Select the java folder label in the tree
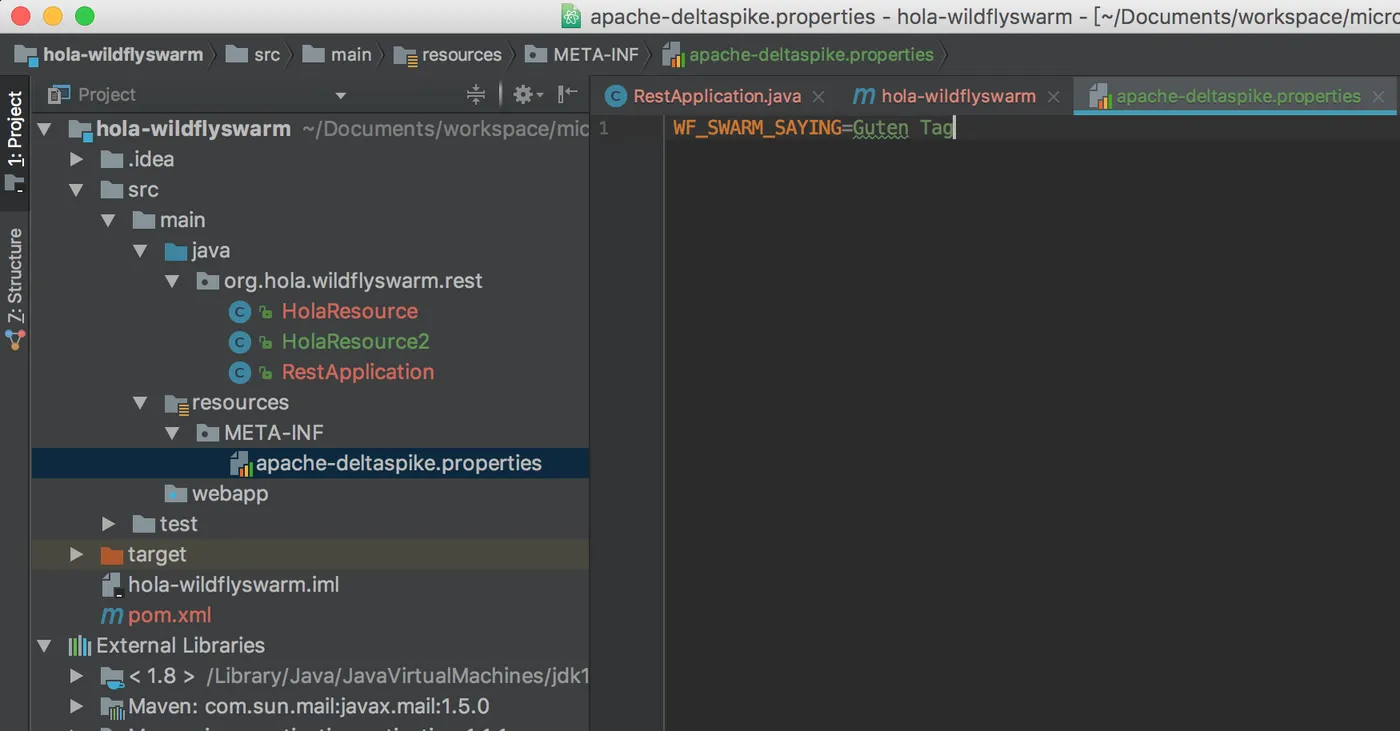The width and height of the screenshot is (1400, 731). [211, 251]
